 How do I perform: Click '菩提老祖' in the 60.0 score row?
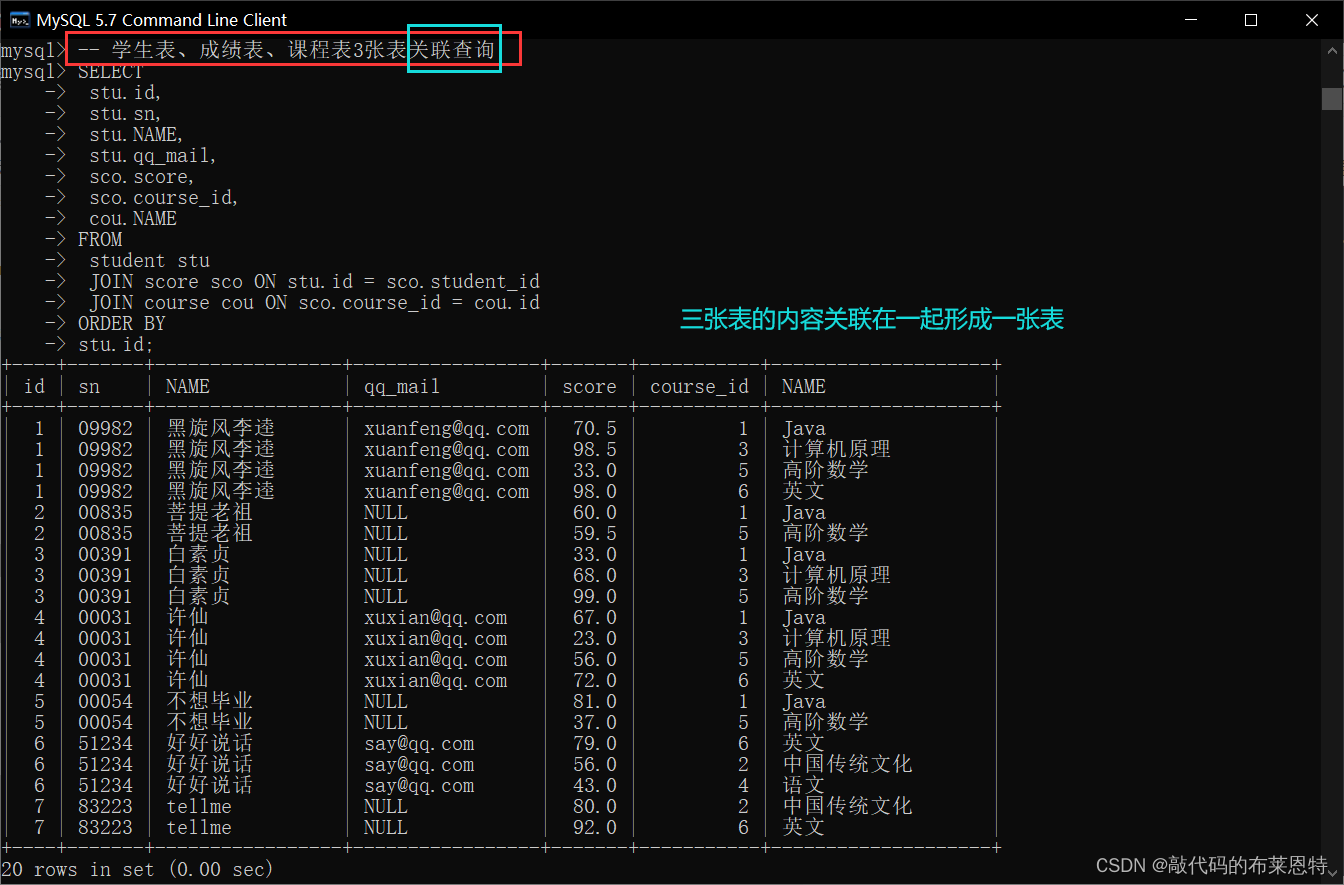(209, 513)
